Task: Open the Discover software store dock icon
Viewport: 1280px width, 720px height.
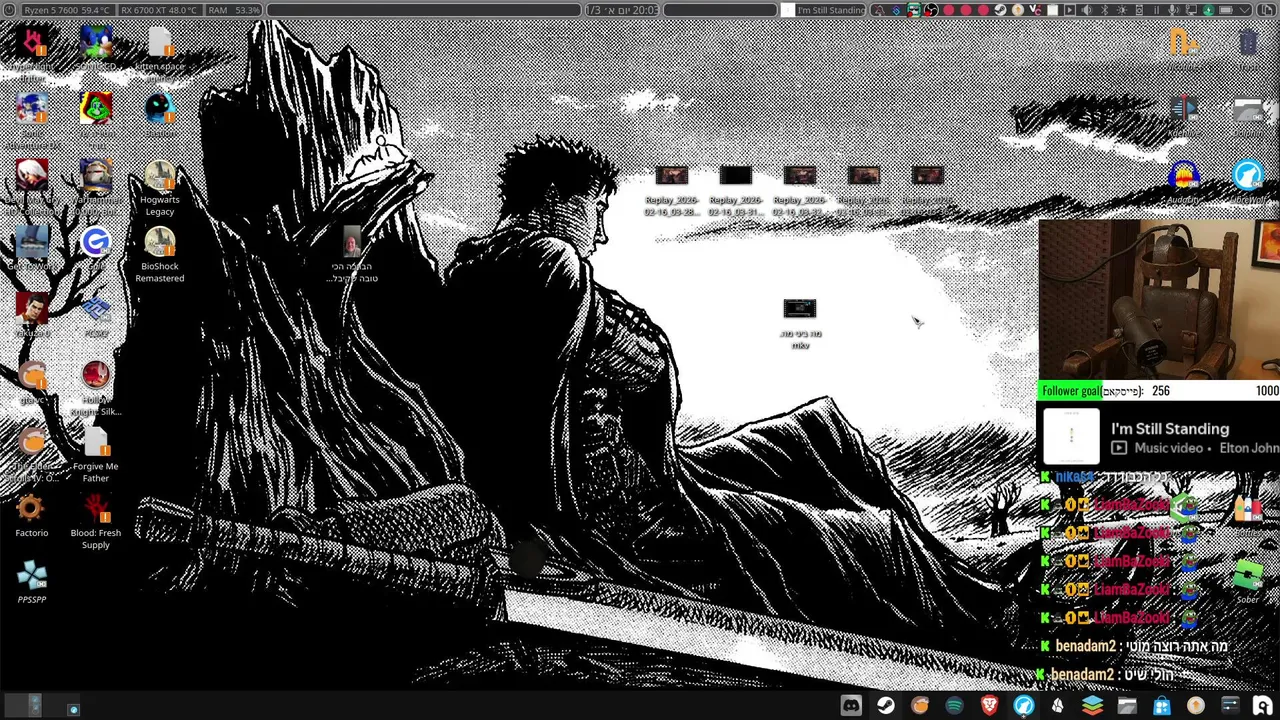Action: point(1161,706)
